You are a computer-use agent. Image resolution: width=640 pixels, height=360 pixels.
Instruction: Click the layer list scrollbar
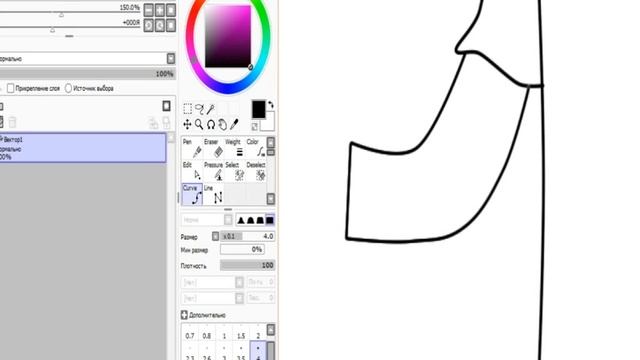(x=171, y=246)
